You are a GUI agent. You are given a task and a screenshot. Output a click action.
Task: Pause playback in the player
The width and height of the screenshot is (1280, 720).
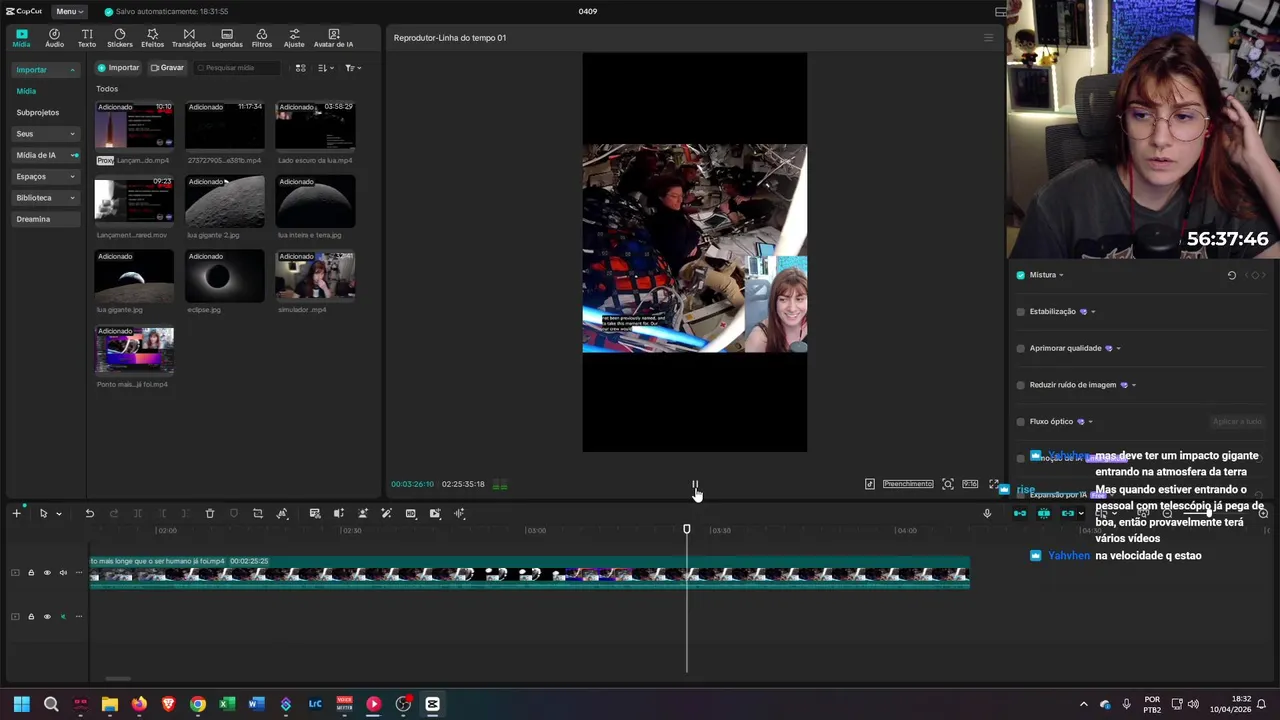click(x=695, y=484)
